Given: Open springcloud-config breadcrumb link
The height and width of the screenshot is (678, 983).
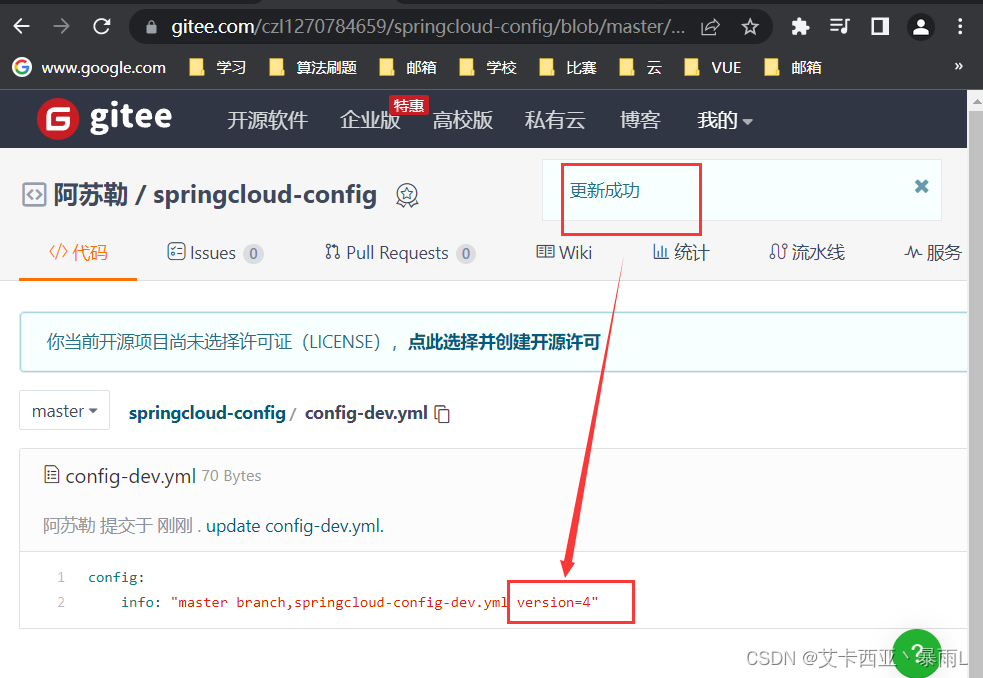Looking at the screenshot, I should pos(207,413).
